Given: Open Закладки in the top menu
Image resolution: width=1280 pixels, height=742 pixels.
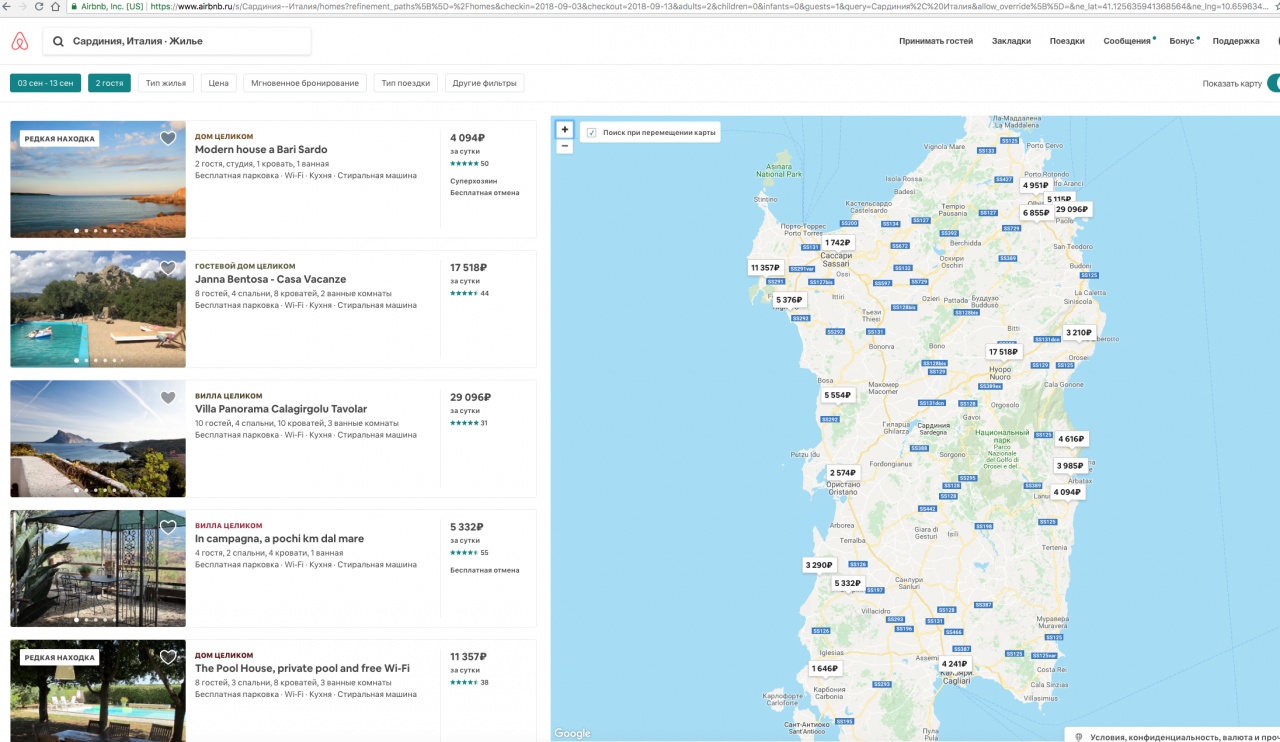Looking at the screenshot, I should point(1011,41).
